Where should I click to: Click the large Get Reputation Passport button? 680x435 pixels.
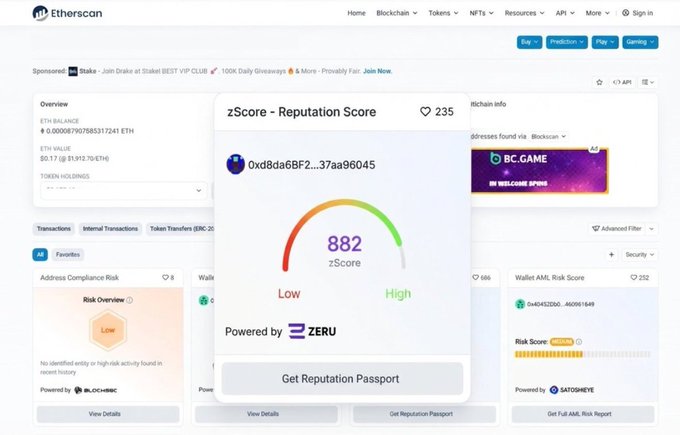(342, 379)
